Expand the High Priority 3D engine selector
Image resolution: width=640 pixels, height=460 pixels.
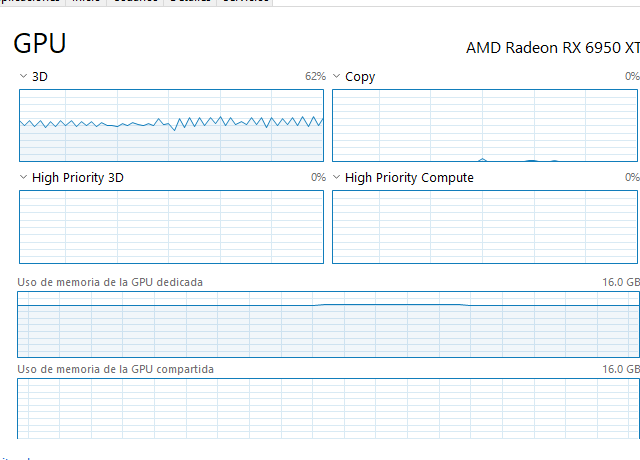(24, 177)
